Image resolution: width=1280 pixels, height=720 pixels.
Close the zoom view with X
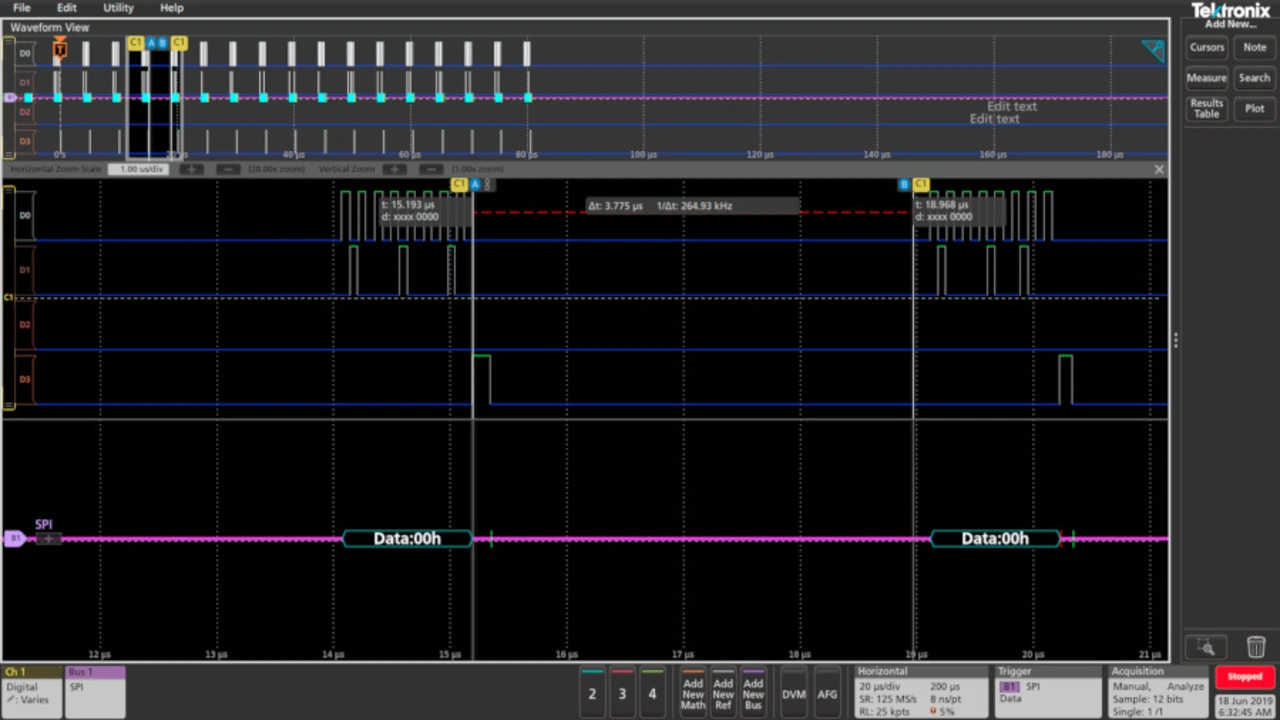(1159, 170)
